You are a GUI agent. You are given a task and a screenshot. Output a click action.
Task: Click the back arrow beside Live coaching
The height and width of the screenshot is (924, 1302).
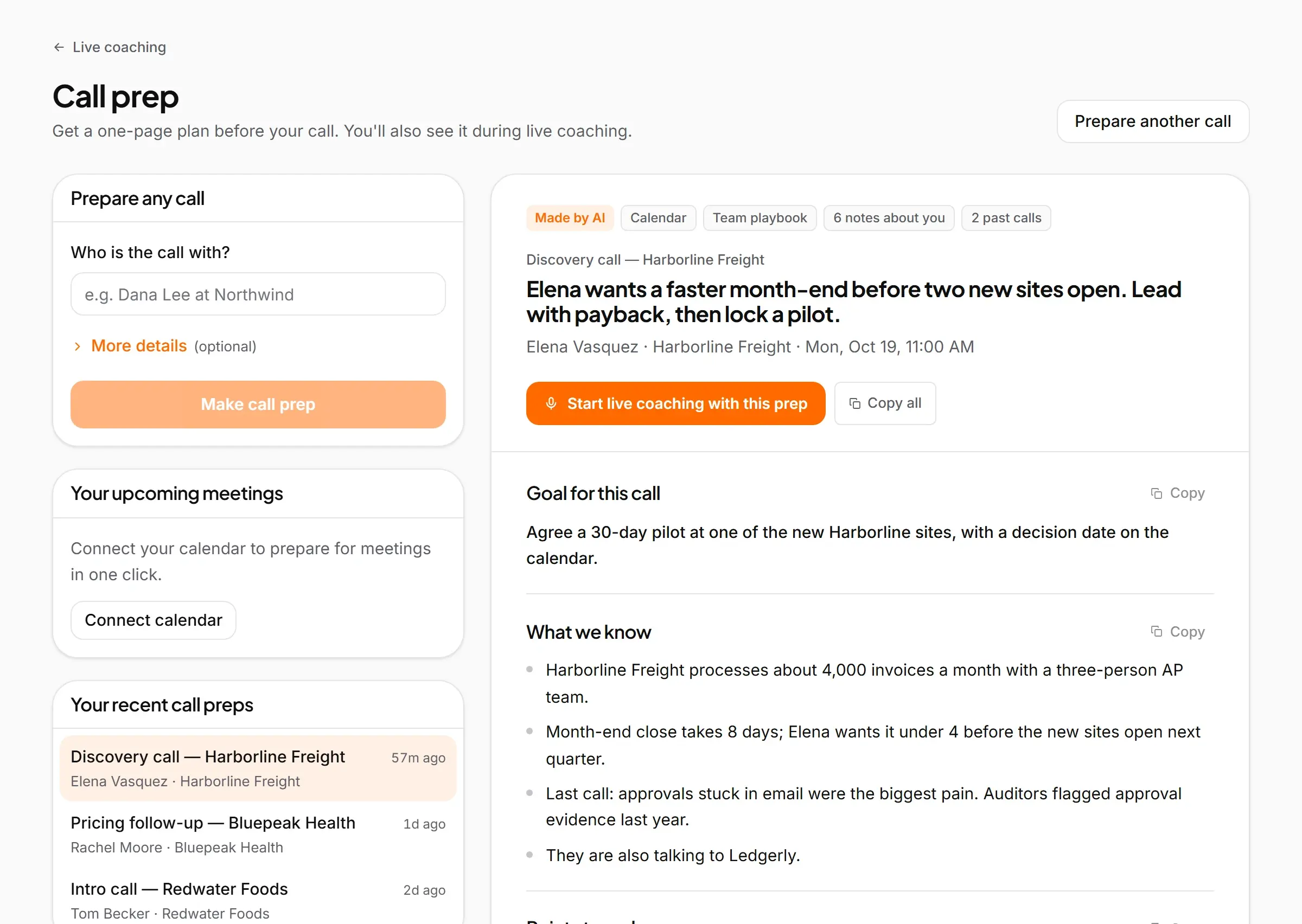pyautogui.click(x=59, y=47)
